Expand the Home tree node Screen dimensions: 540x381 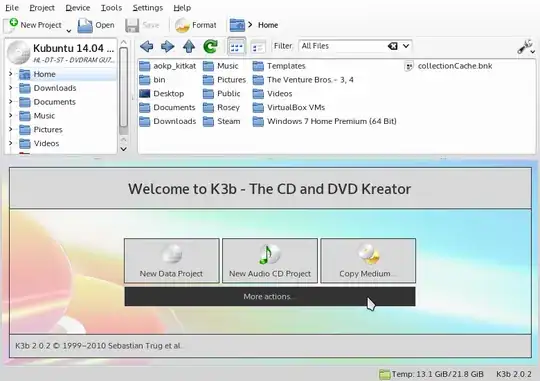click(10, 74)
